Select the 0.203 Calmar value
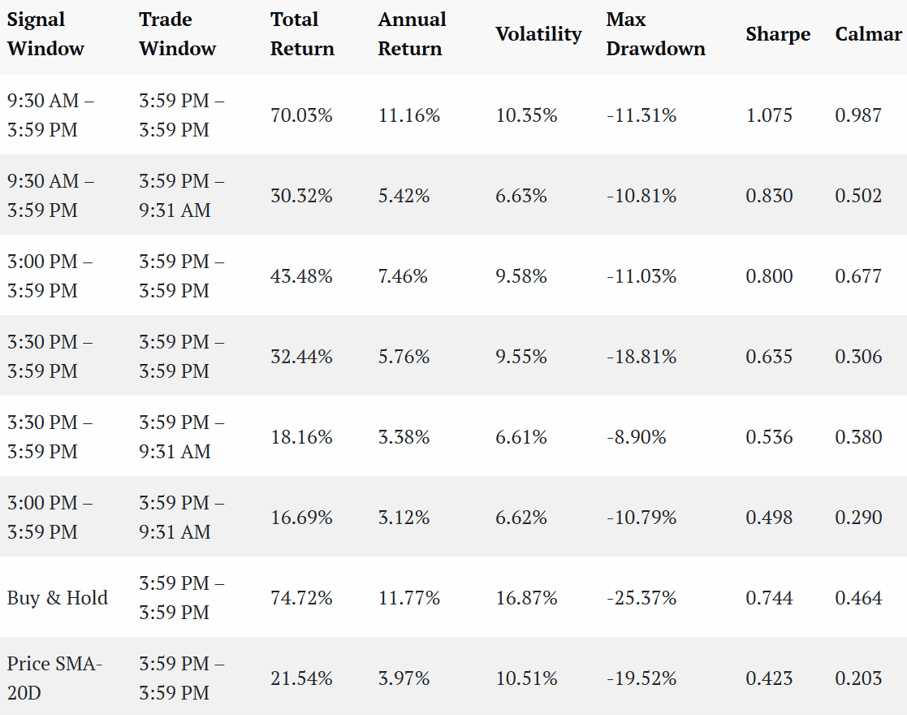The width and height of the screenshot is (907, 715). [x=858, y=678]
